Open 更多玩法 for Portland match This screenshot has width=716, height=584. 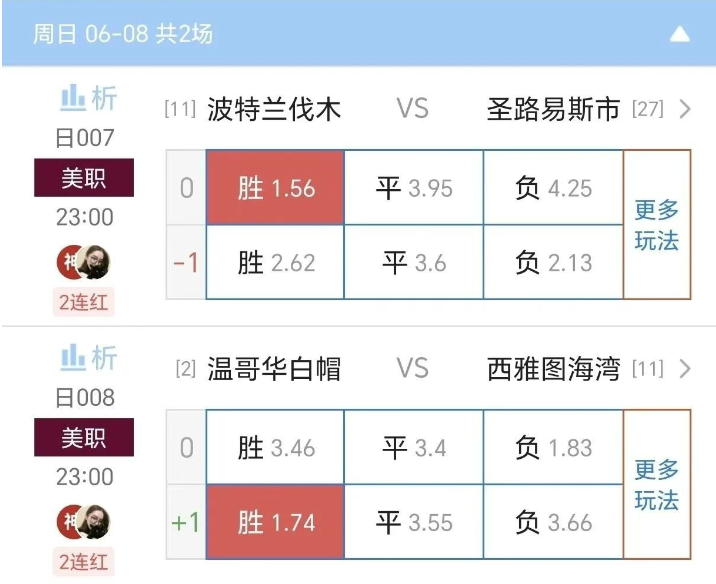point(657,225)
